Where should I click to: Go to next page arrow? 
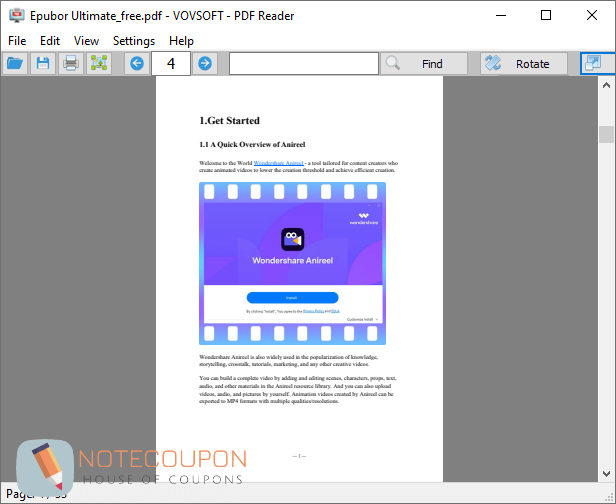(205, 63)
